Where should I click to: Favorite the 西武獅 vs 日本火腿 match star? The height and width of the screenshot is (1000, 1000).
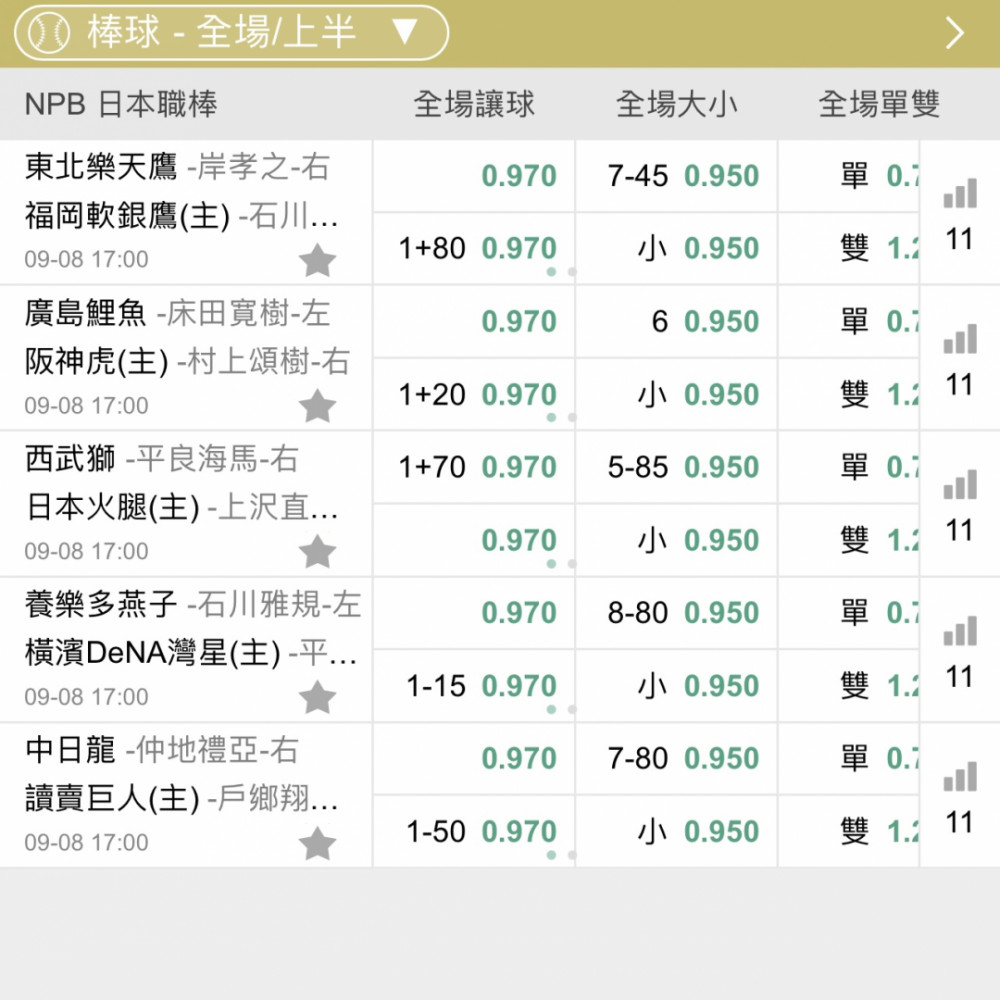click(x=317, y=552)
